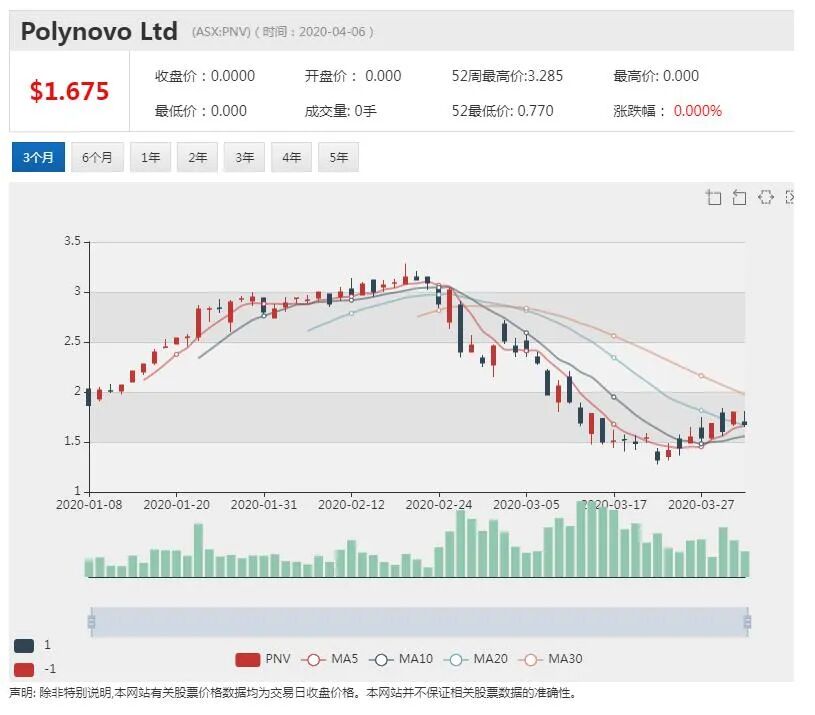The image size is (815, 715).
Task: Click the 3.5 y-axis price label
Action: (x=73, y=241)
